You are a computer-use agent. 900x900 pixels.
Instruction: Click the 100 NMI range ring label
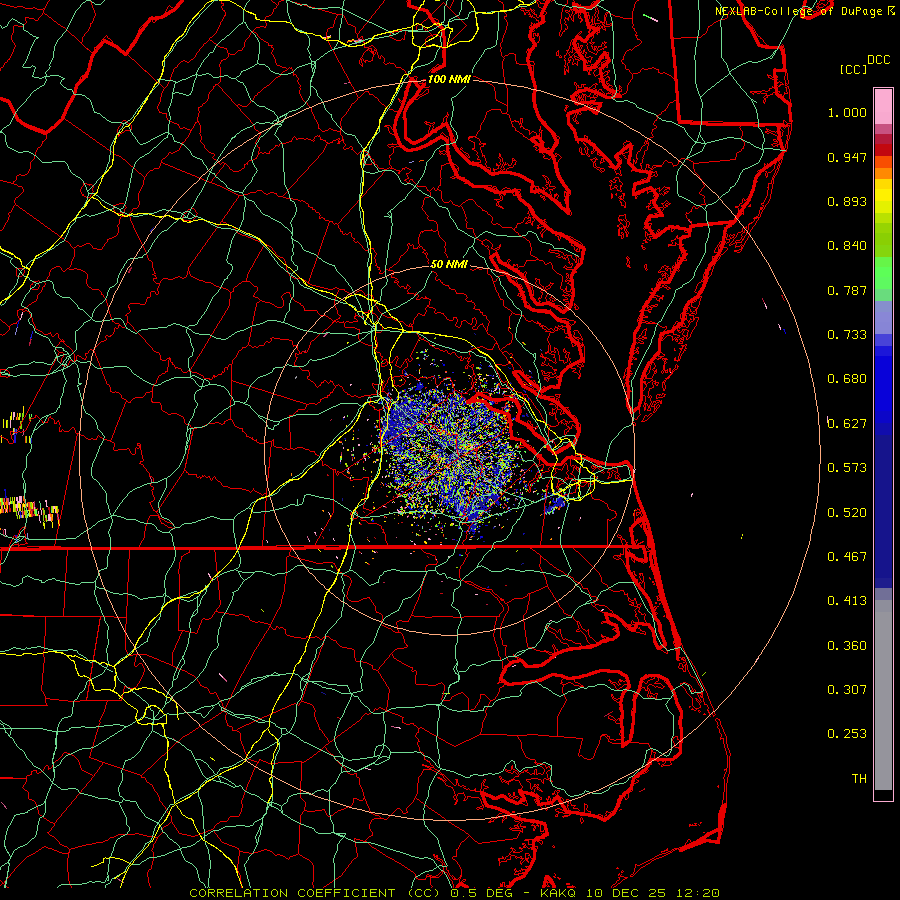click(x=449, y=79)
